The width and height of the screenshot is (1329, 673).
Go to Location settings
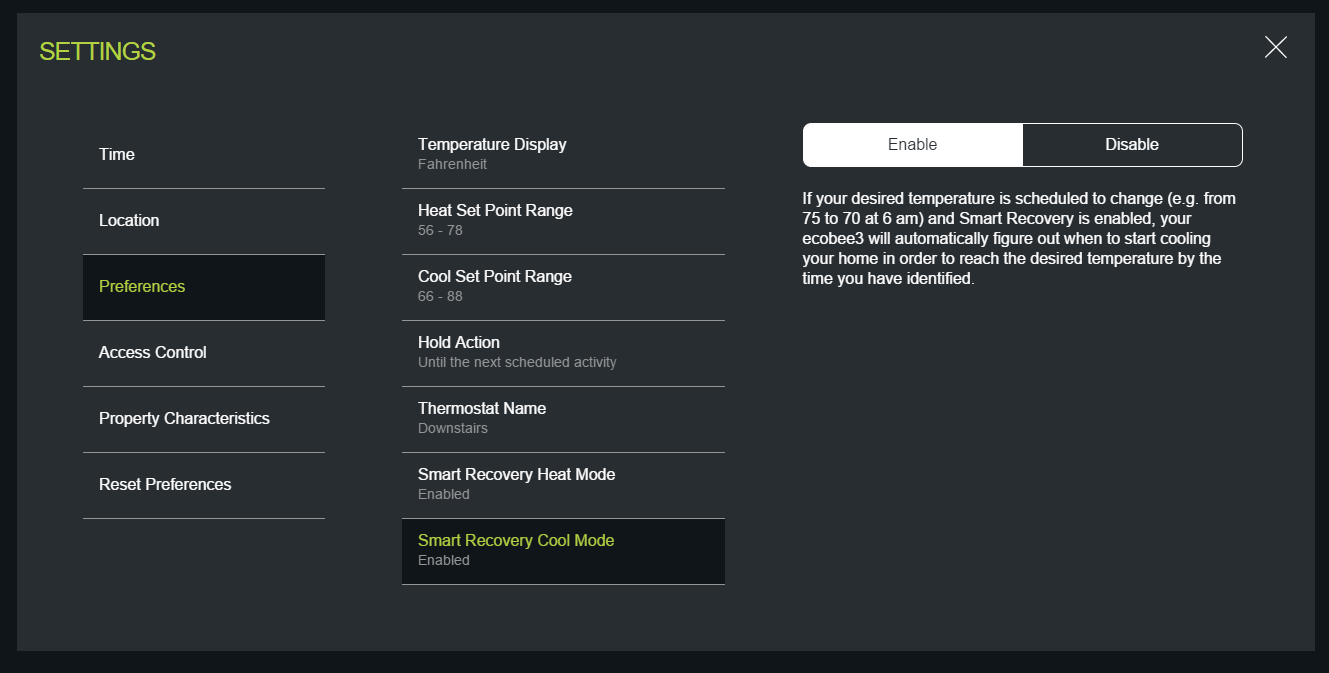point(203,221)
